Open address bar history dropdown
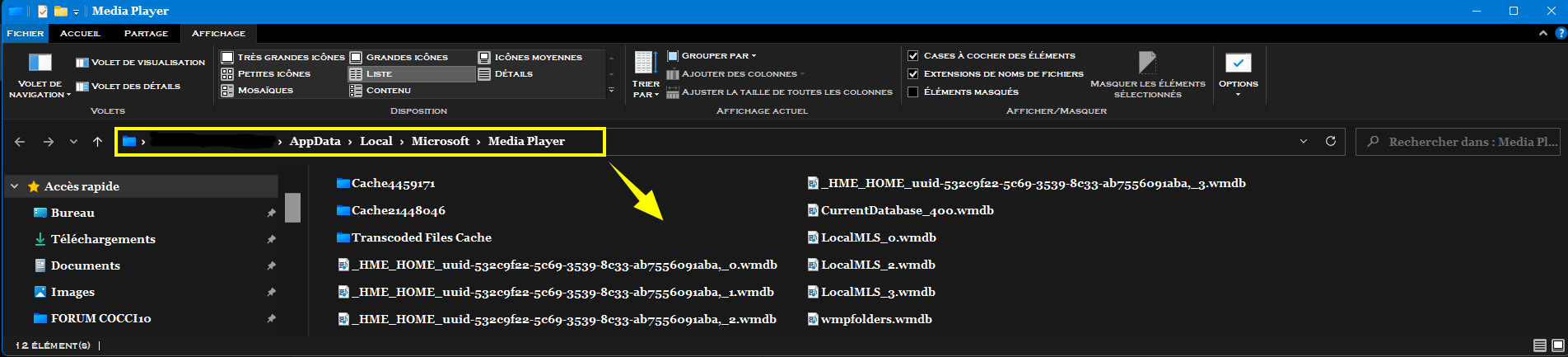 pos(1304,142)
